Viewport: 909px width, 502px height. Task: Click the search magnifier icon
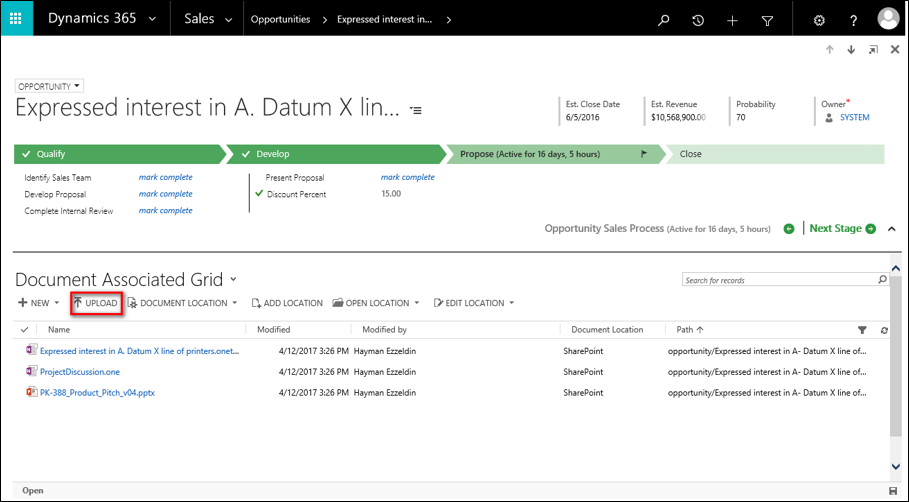click(663, 20)
